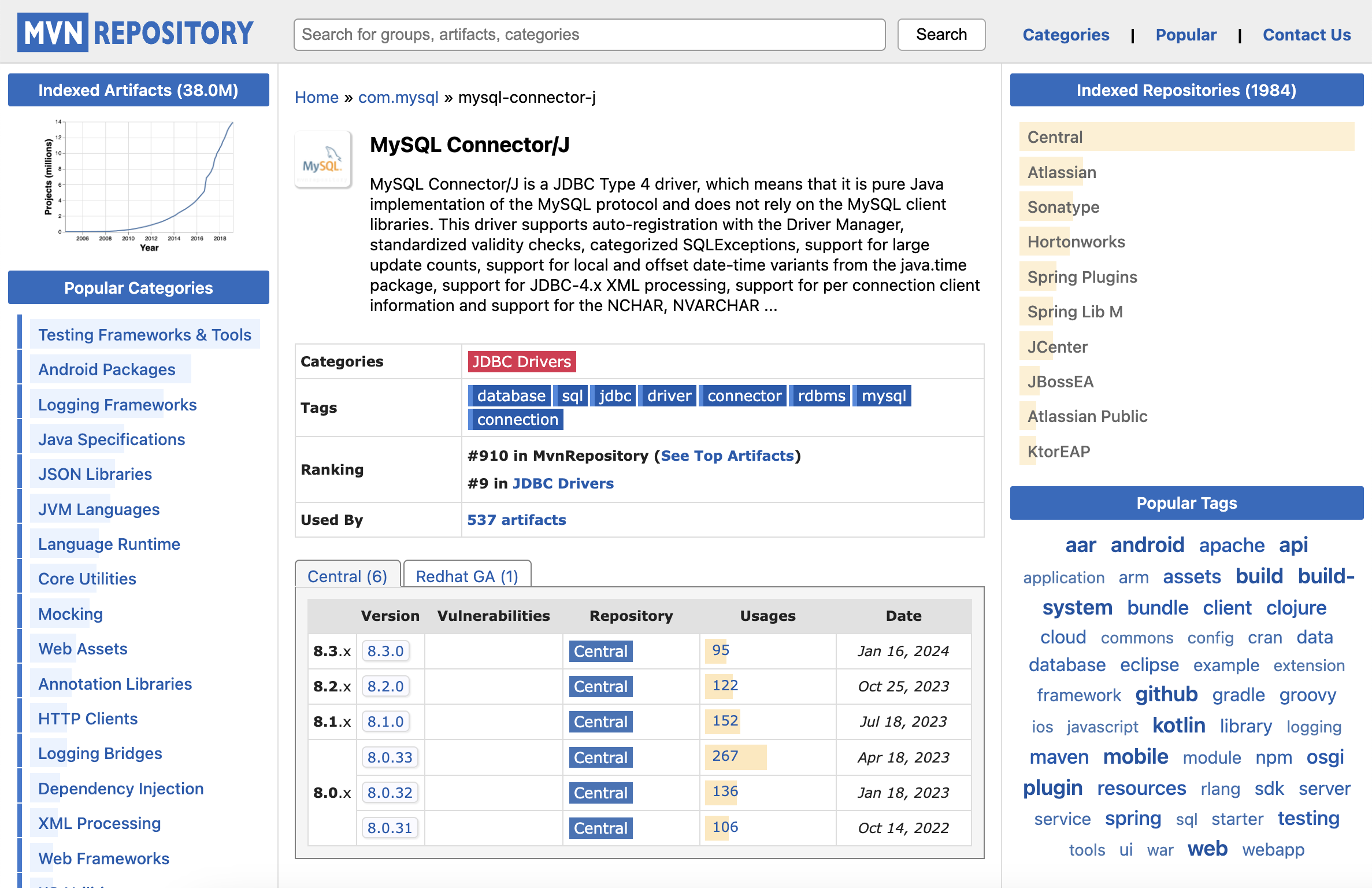
Task: Open 537 artifacts Used By link
Action: (516, 520)
